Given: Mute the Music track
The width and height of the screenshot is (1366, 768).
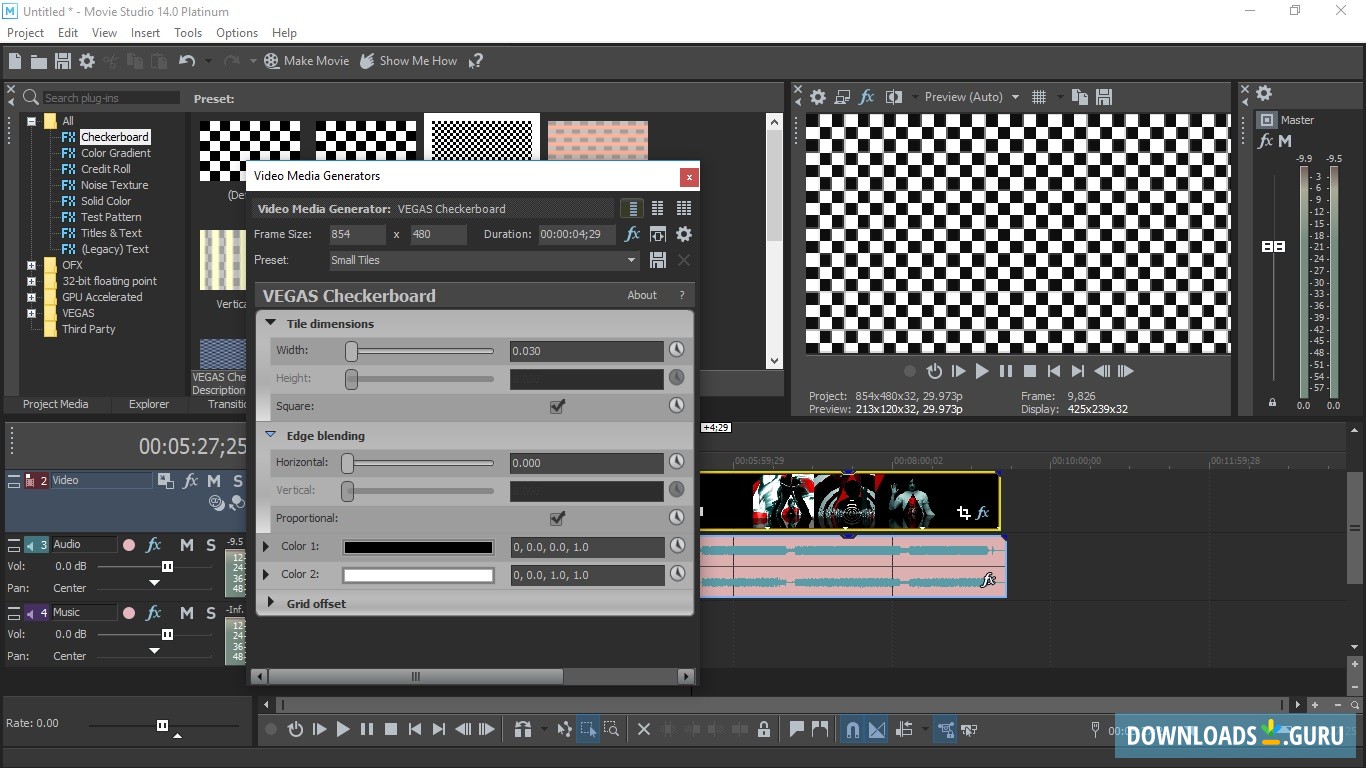Looking at the screenshot, I should [187, 613].
